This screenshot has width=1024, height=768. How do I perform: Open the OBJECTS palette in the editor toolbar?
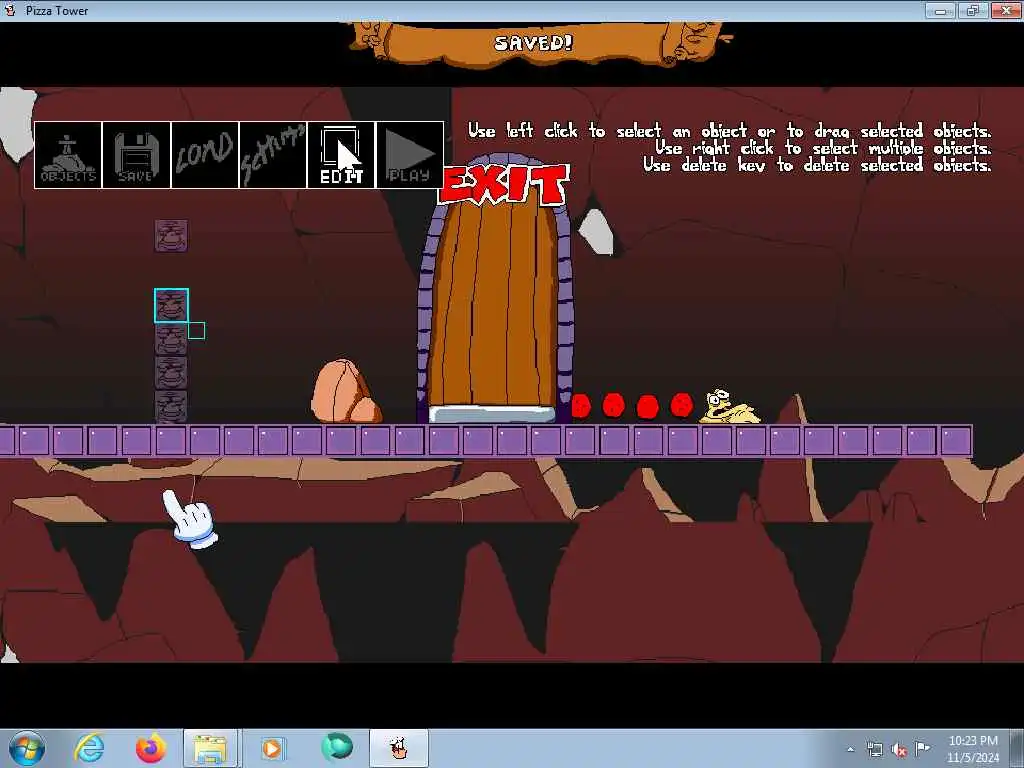pyautogui.click(x=68, y=155)
